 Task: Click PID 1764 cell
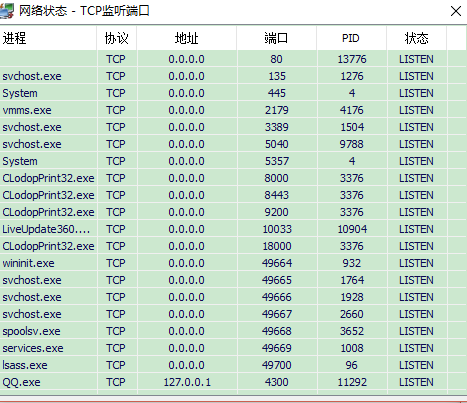tap(352, 280)
